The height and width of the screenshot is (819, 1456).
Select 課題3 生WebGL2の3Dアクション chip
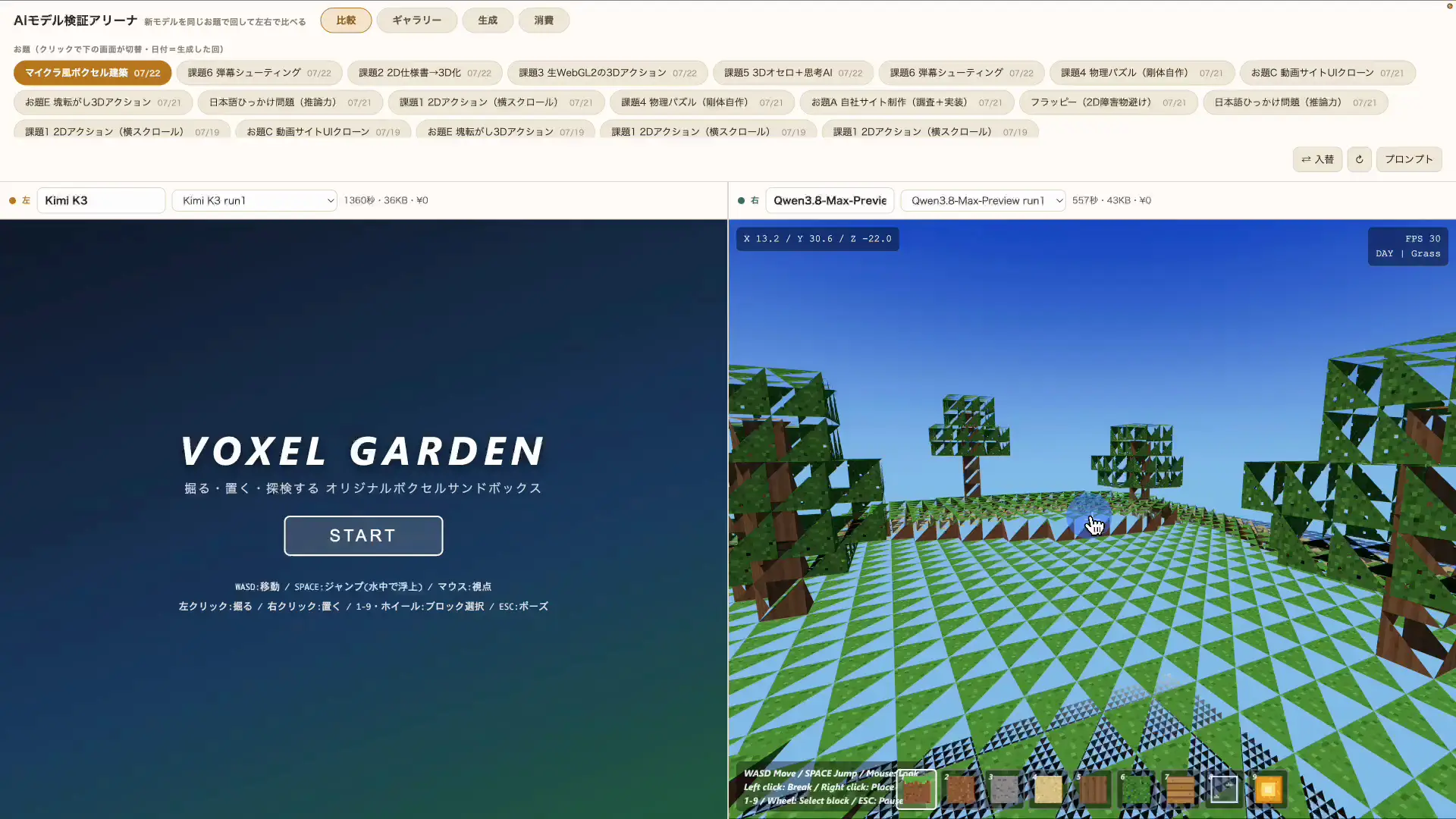coord(607,73)
